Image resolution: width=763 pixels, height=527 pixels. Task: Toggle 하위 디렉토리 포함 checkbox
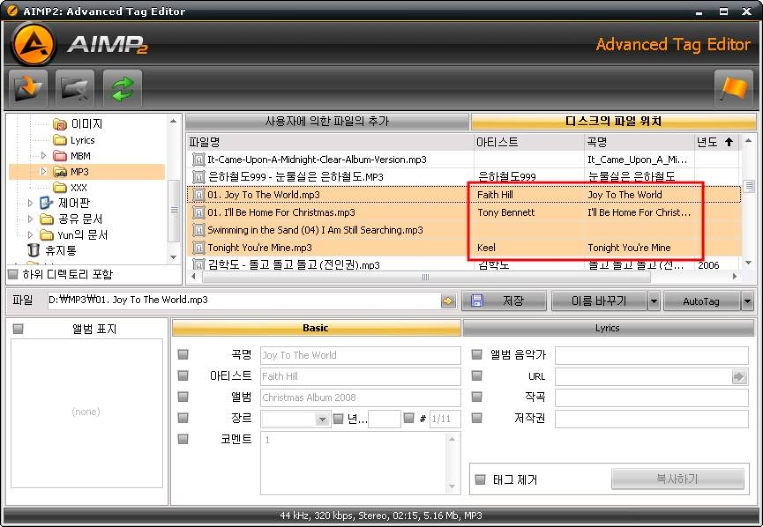[x=13, y=274]
